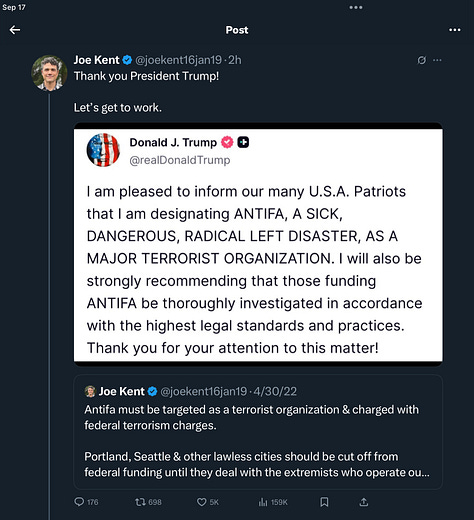Screen dimensions: 474x520
Task: Share the post via upload icon
Action: point(364,502)
